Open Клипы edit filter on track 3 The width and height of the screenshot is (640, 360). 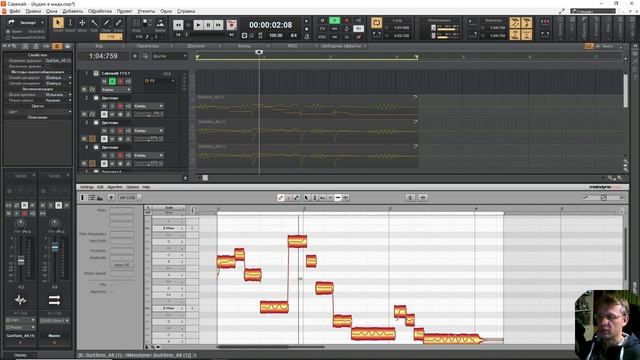(149, 131)
